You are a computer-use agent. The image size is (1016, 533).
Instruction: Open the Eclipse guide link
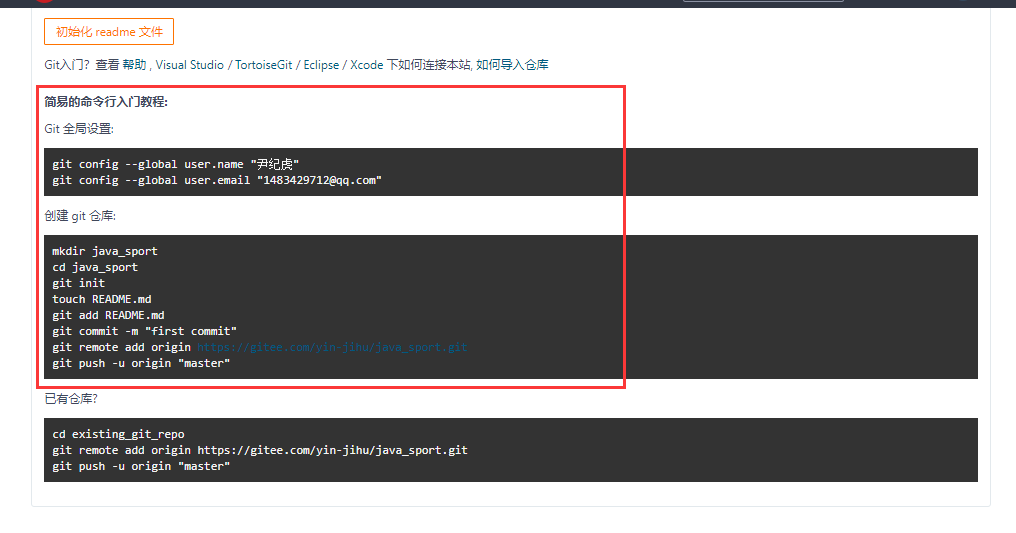pyautogui.click(x=321, y=65)
